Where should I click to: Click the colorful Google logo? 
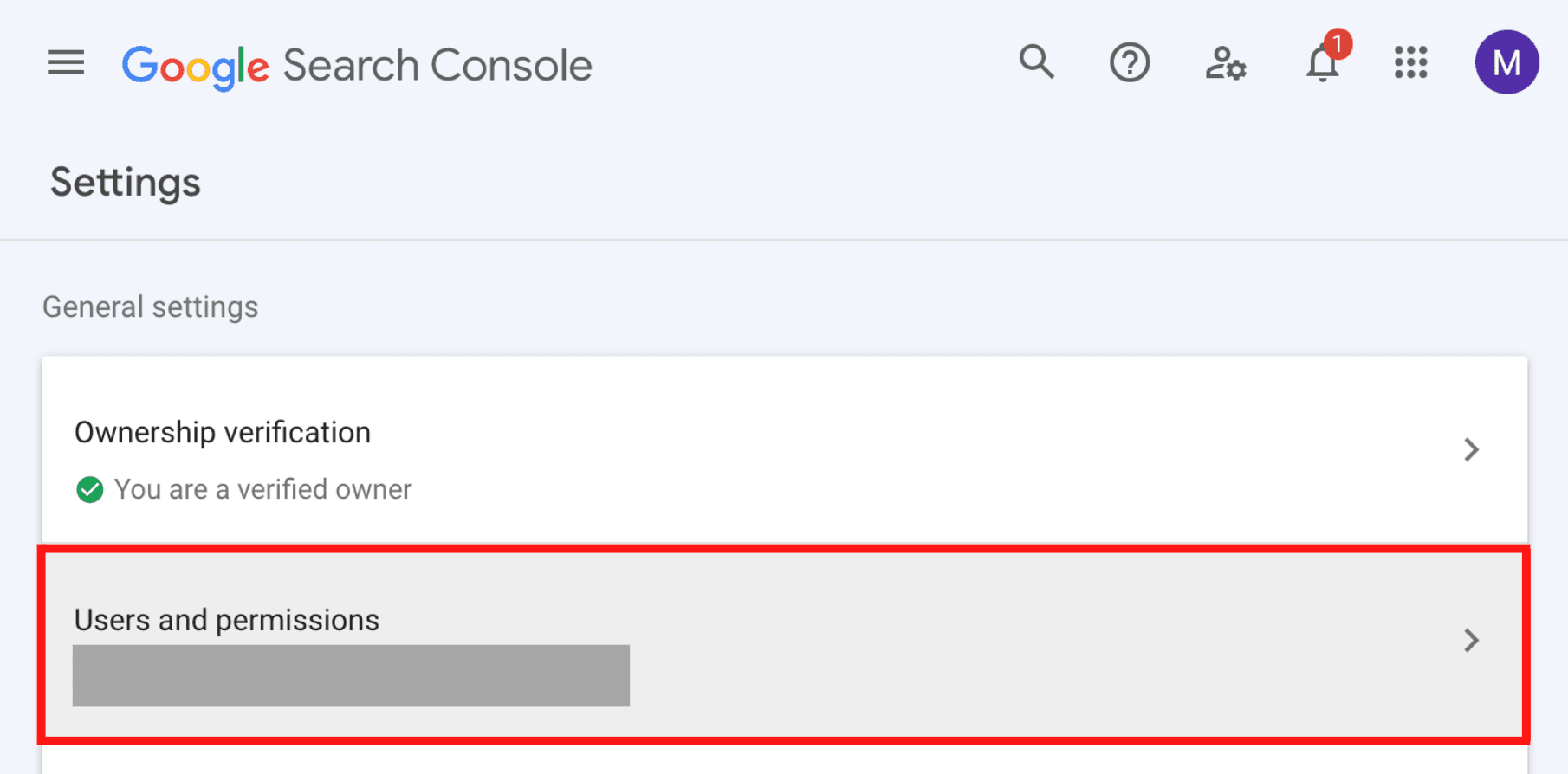[x=195, y=67]
